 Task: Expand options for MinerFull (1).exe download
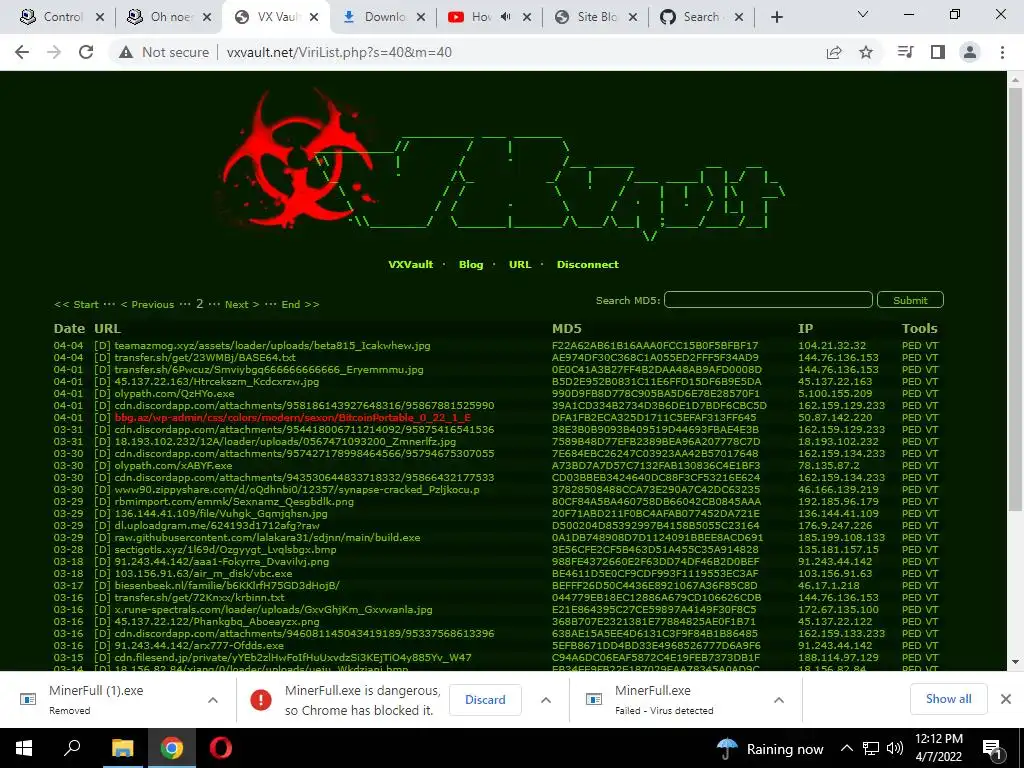coord(212,700)
